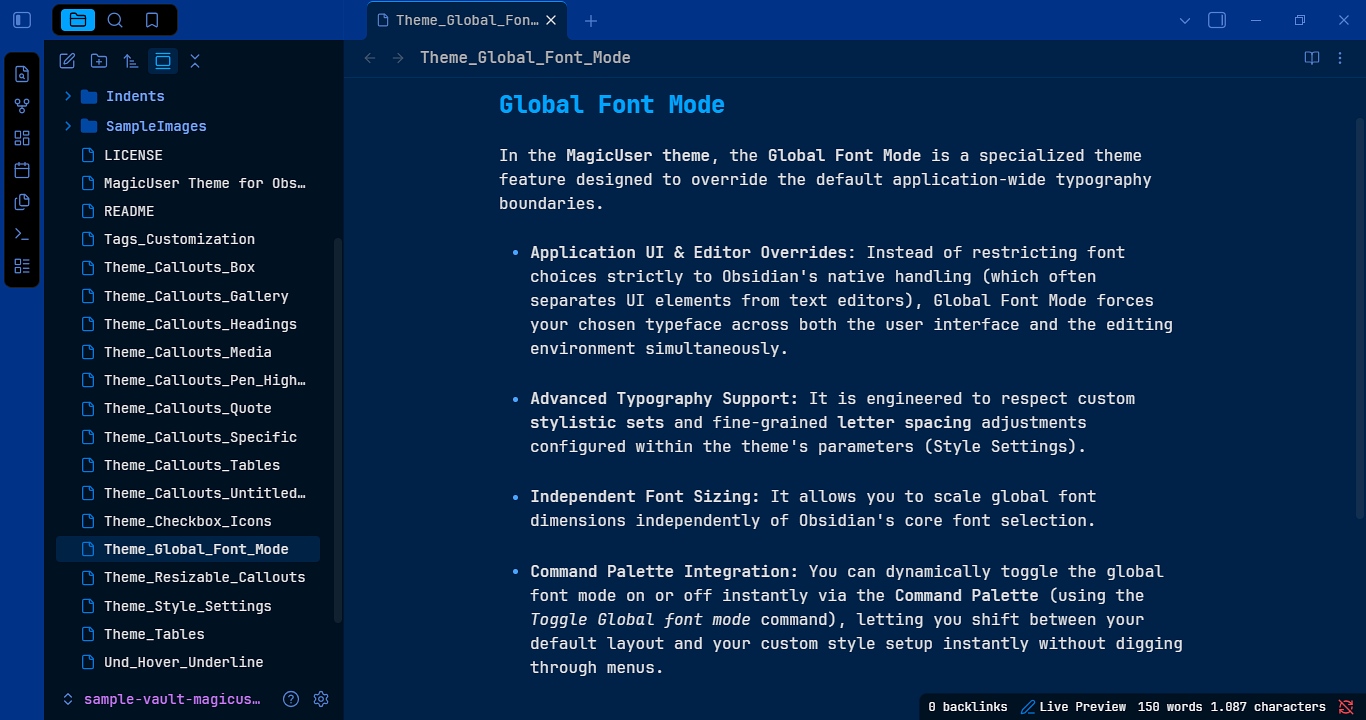This screenshot has height=720, width=1366.
Task: Navigate forward in note history
Action: tap(398, 58)
